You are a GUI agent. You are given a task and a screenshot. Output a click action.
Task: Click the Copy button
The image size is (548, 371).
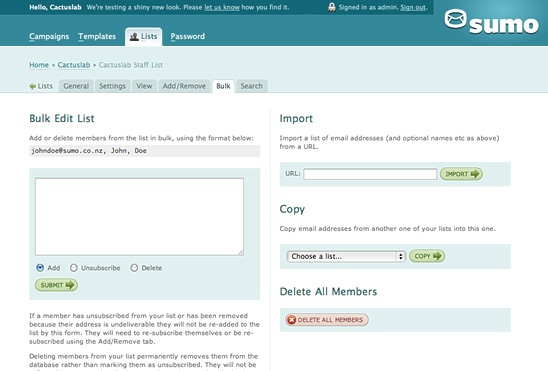[x=427, y=256]
